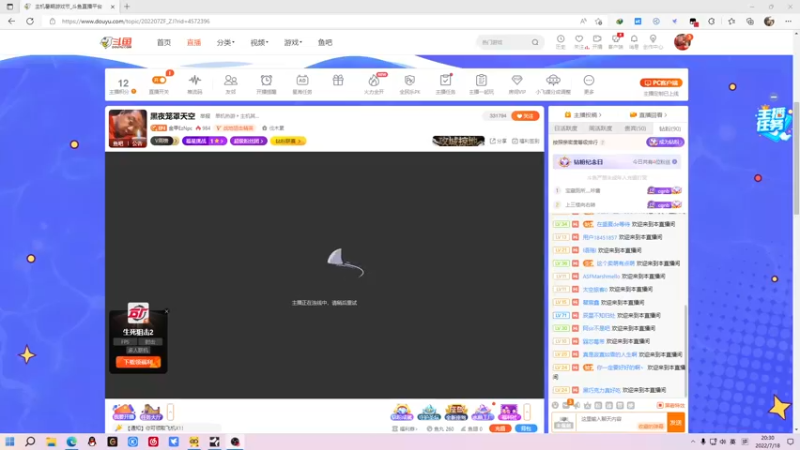Click the browser refresh button

30,21
